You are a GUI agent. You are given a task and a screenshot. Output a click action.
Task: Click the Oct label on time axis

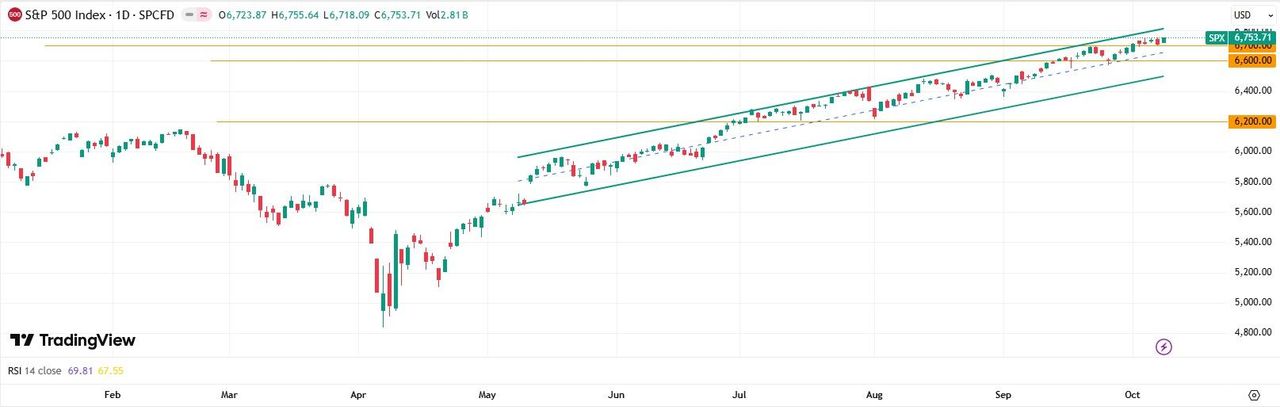[x=1134, y=395]
